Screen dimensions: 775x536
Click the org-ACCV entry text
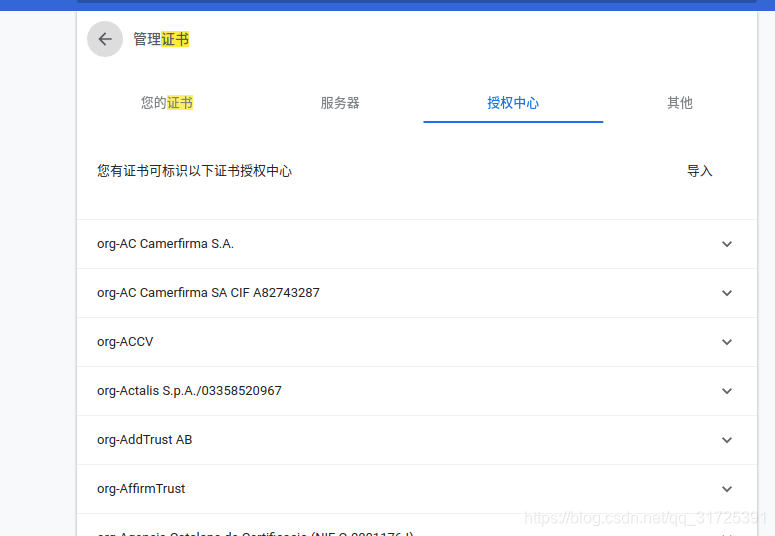(125, 342)
